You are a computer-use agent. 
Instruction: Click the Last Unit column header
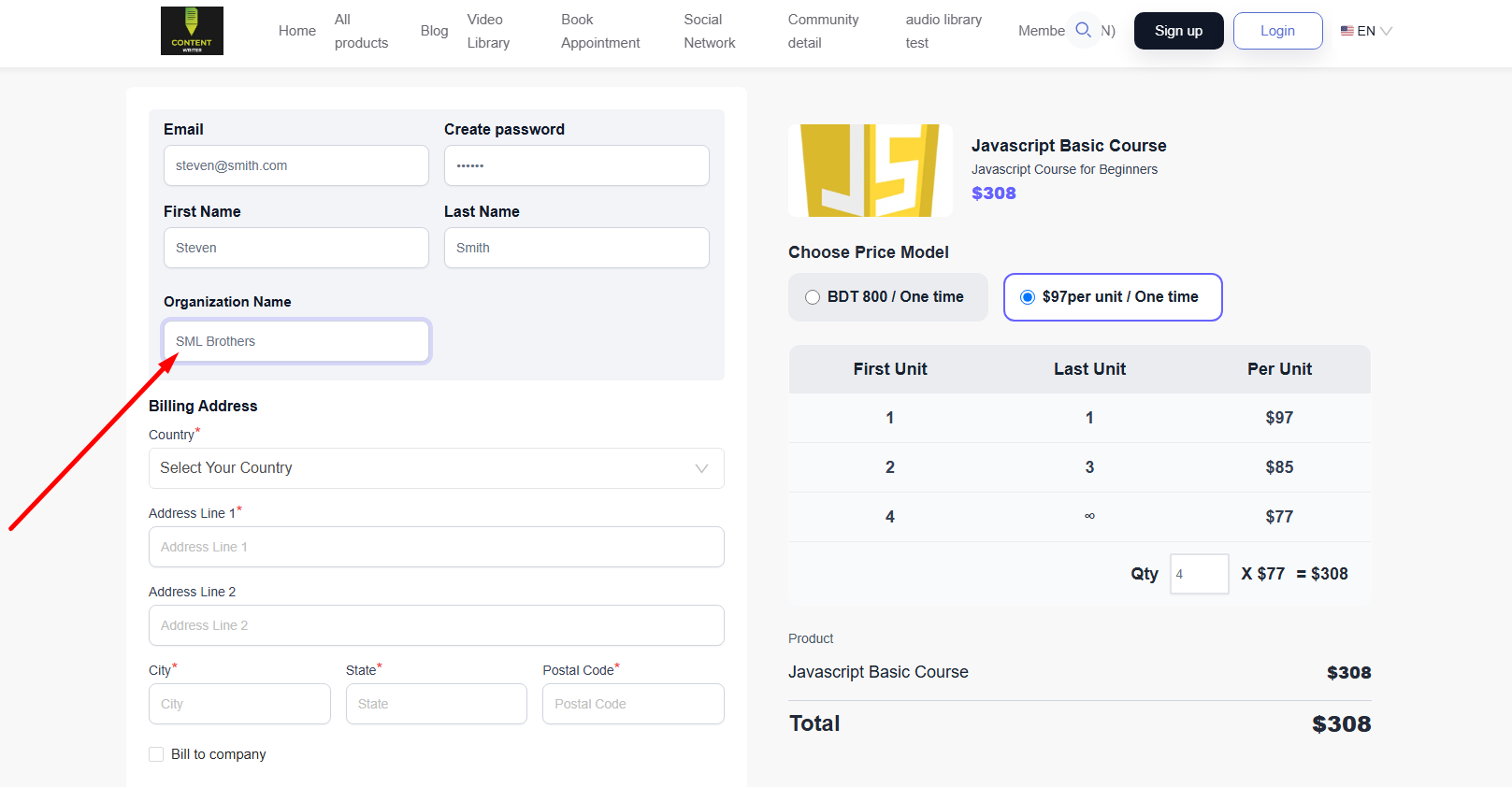tap(1089, 369)
